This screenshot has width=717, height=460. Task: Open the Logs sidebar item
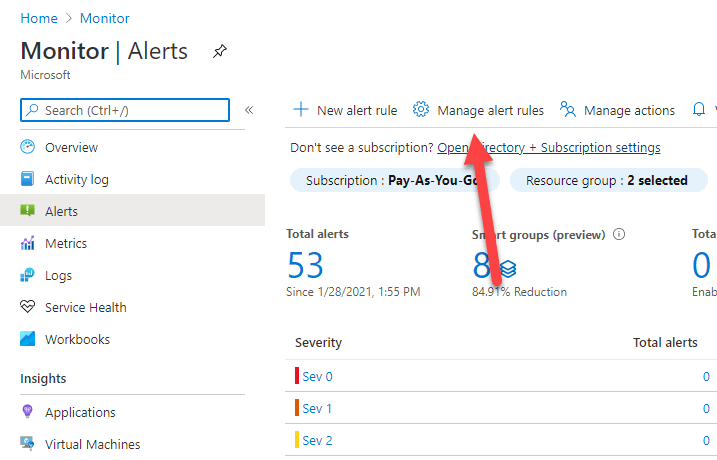click(x=58, y=275)
